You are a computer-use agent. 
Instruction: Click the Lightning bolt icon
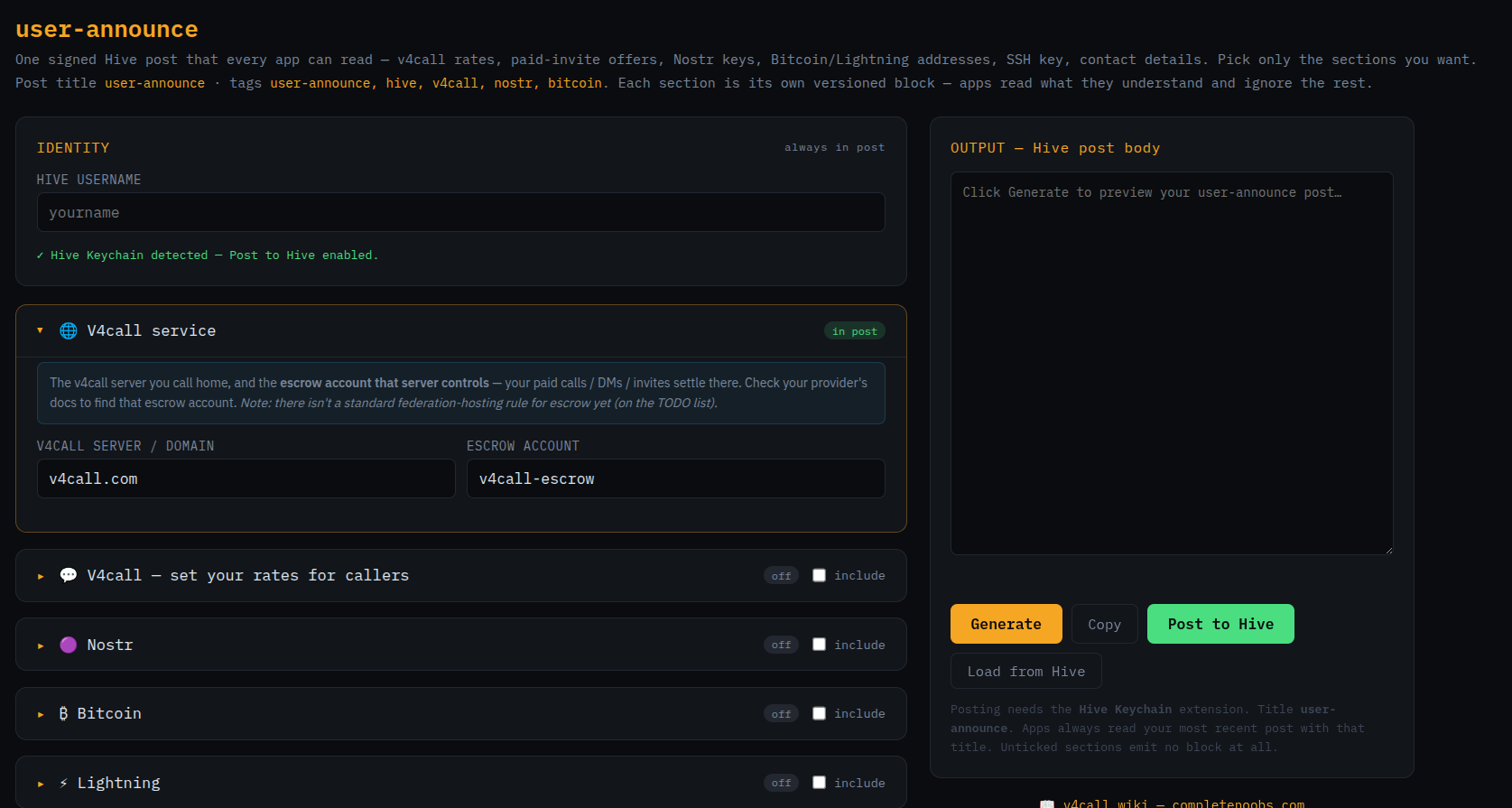tap(63, 783)
